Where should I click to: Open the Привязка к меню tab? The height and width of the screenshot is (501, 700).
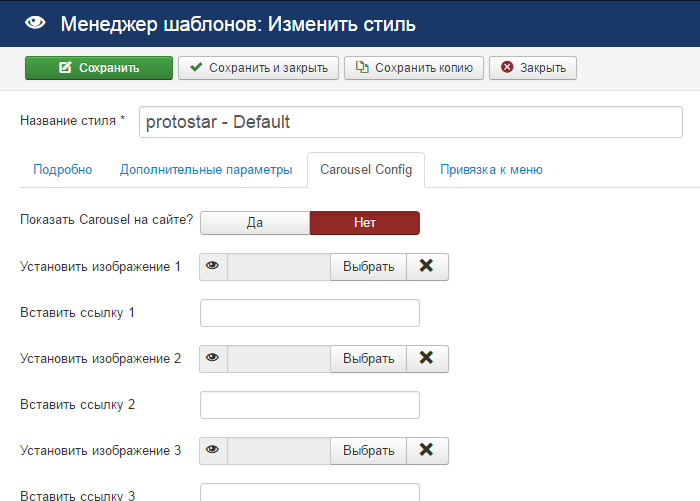coord(492,170)
